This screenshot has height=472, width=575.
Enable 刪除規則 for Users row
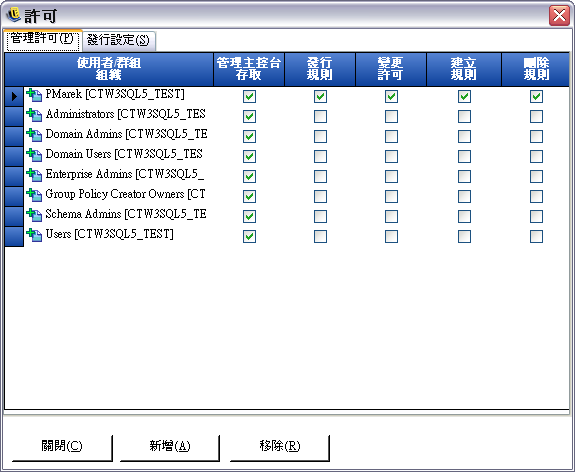(536, 237)
